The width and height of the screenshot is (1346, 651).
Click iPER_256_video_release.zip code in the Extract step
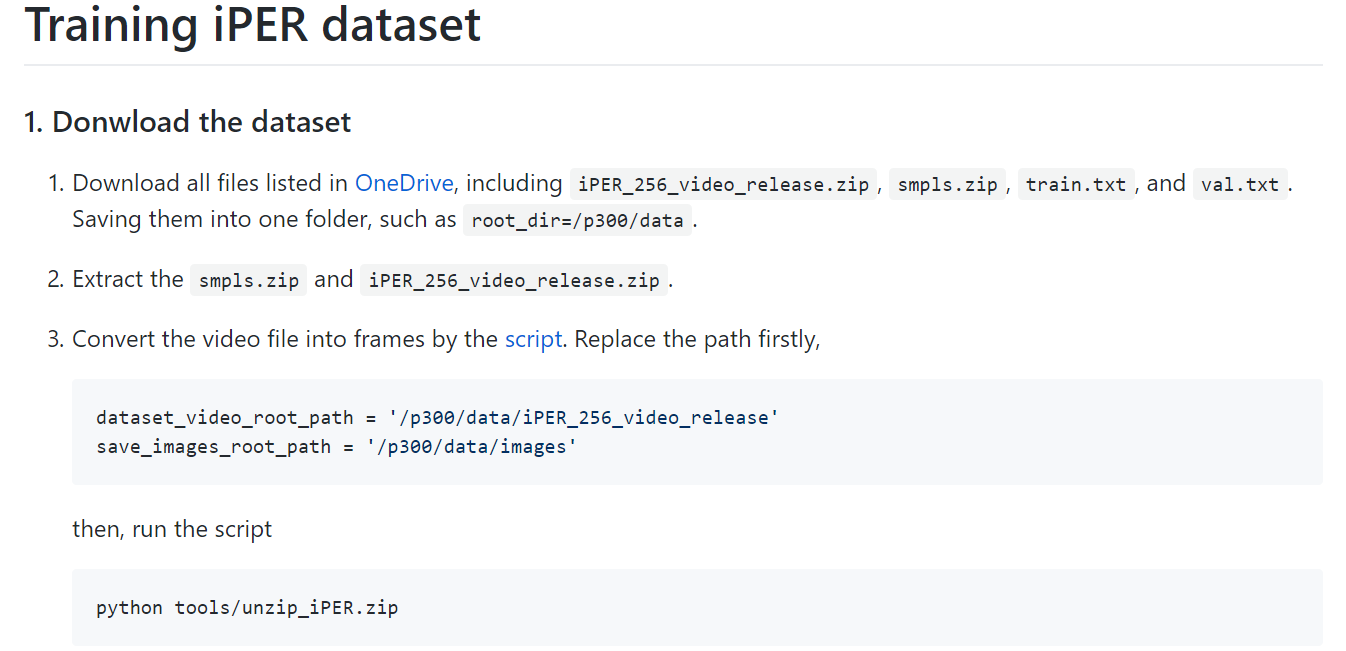pos(514,281)
